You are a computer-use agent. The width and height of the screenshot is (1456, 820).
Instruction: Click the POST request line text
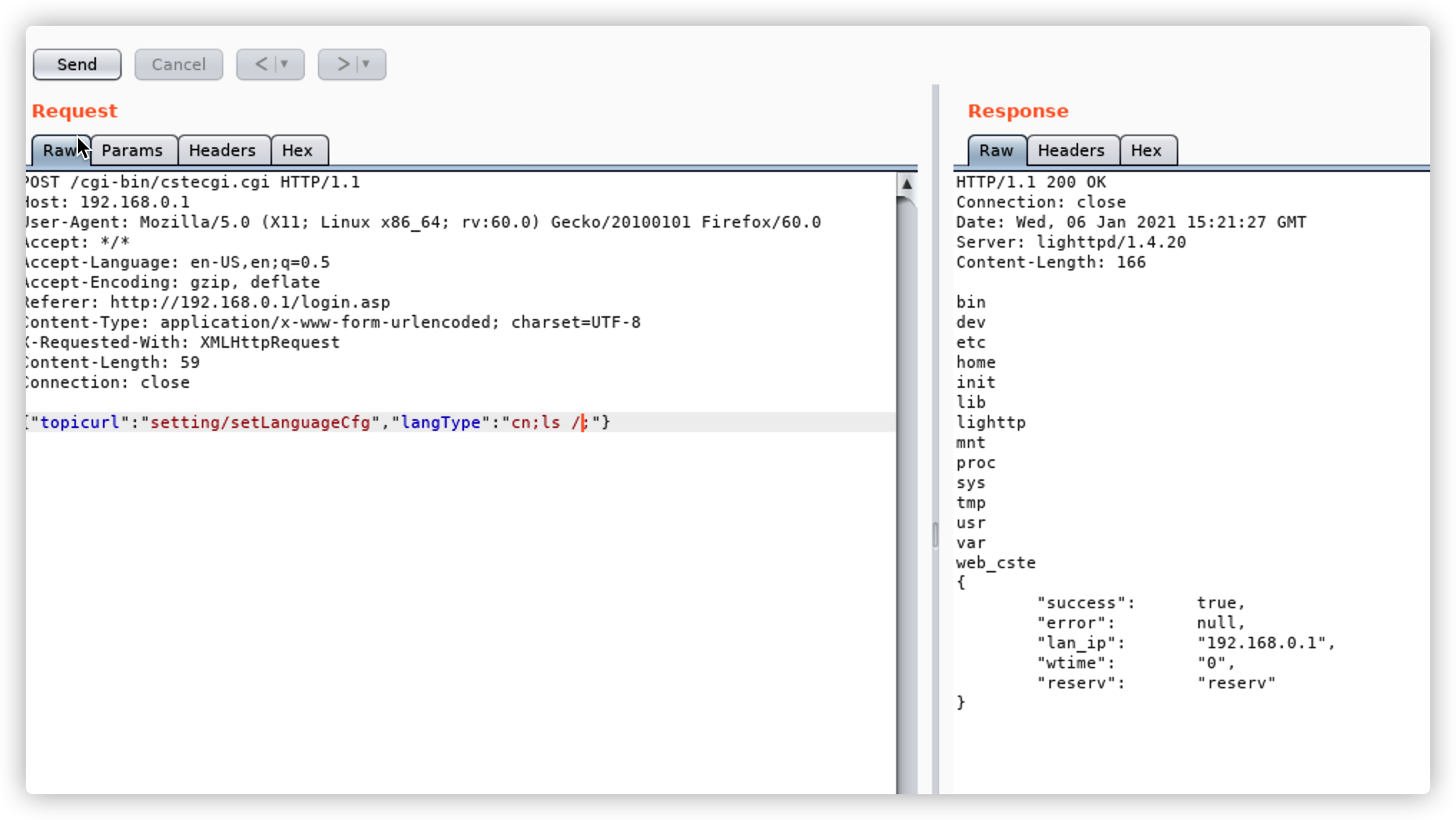(x=193, y=182)
